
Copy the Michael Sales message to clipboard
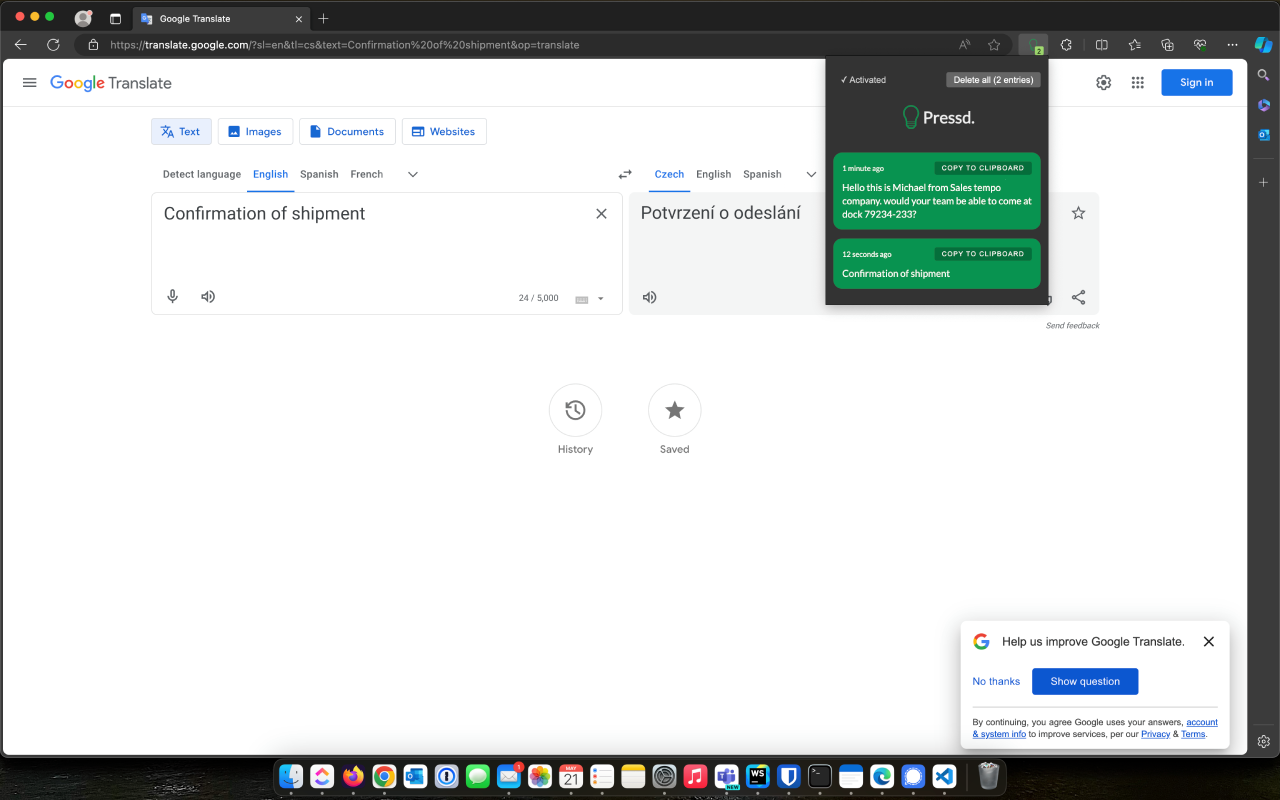point(983,168)
